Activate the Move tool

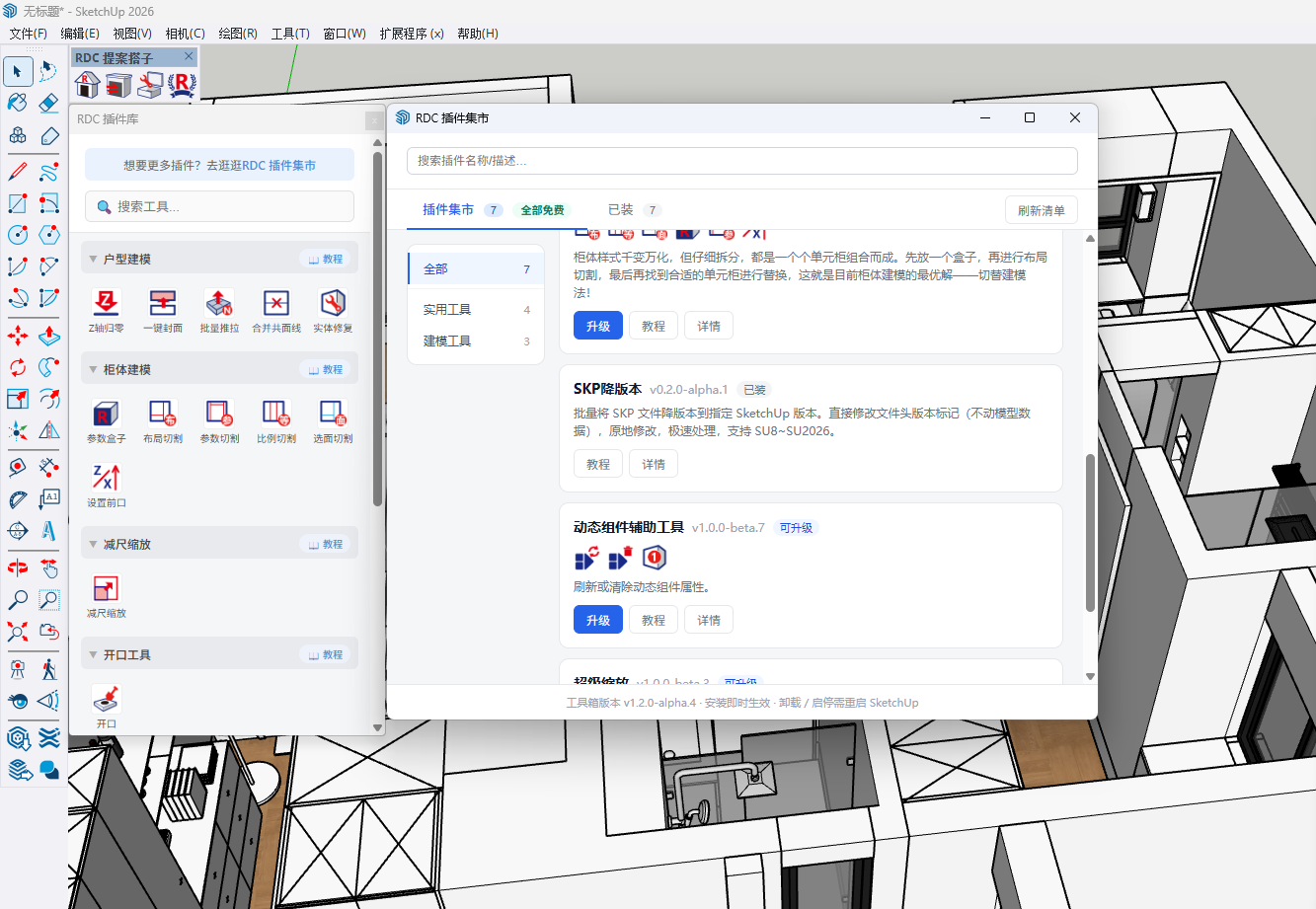(18, 336)
